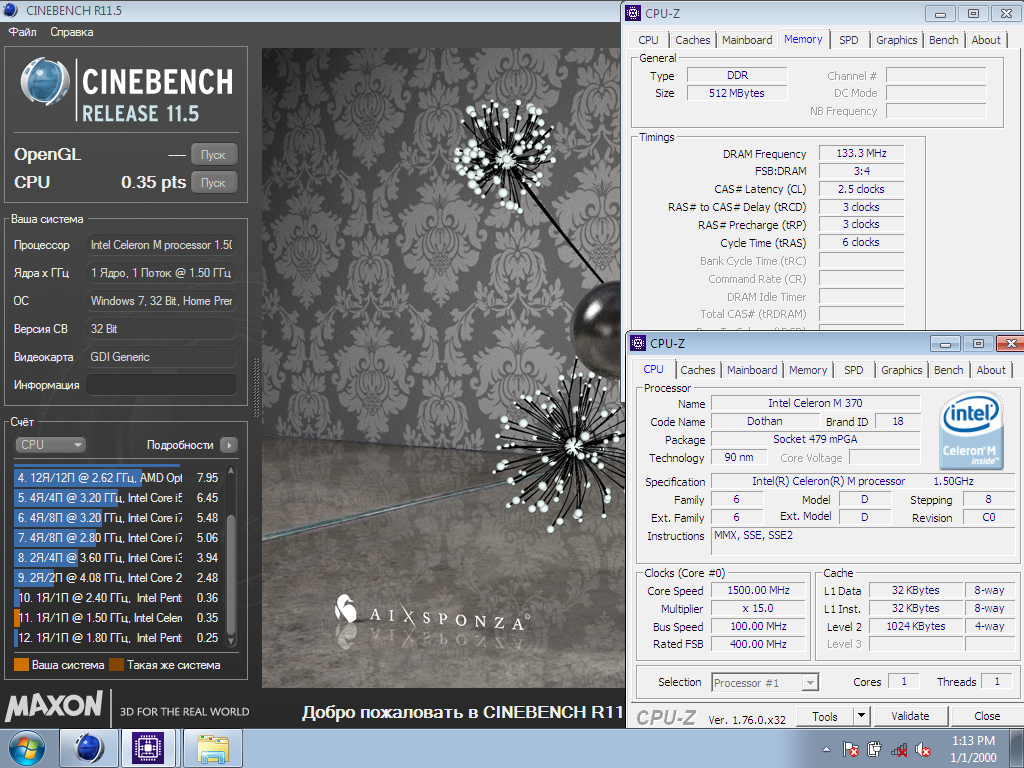The image size is (1024, 768).
Task: Select ranking row 5 with score 6.45
Action: pyautogui.click(x=118, y=498)
